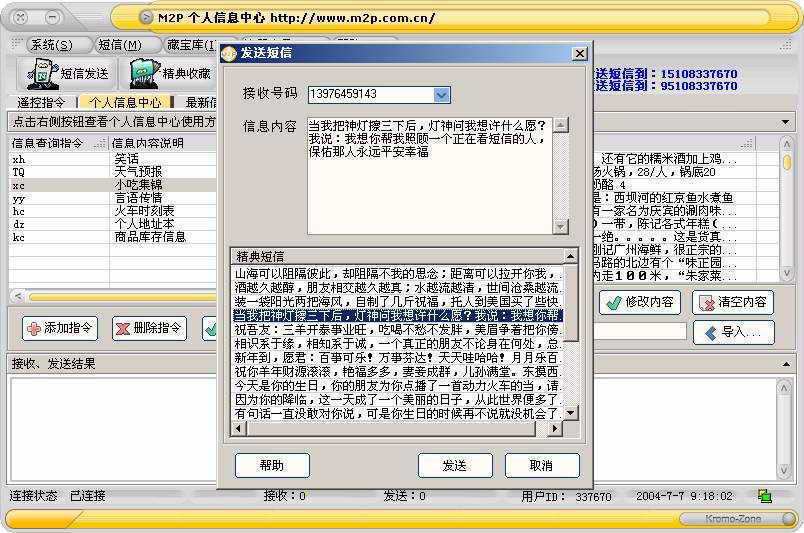
Task: Open the 短信(M) menu
Action: 119,45
